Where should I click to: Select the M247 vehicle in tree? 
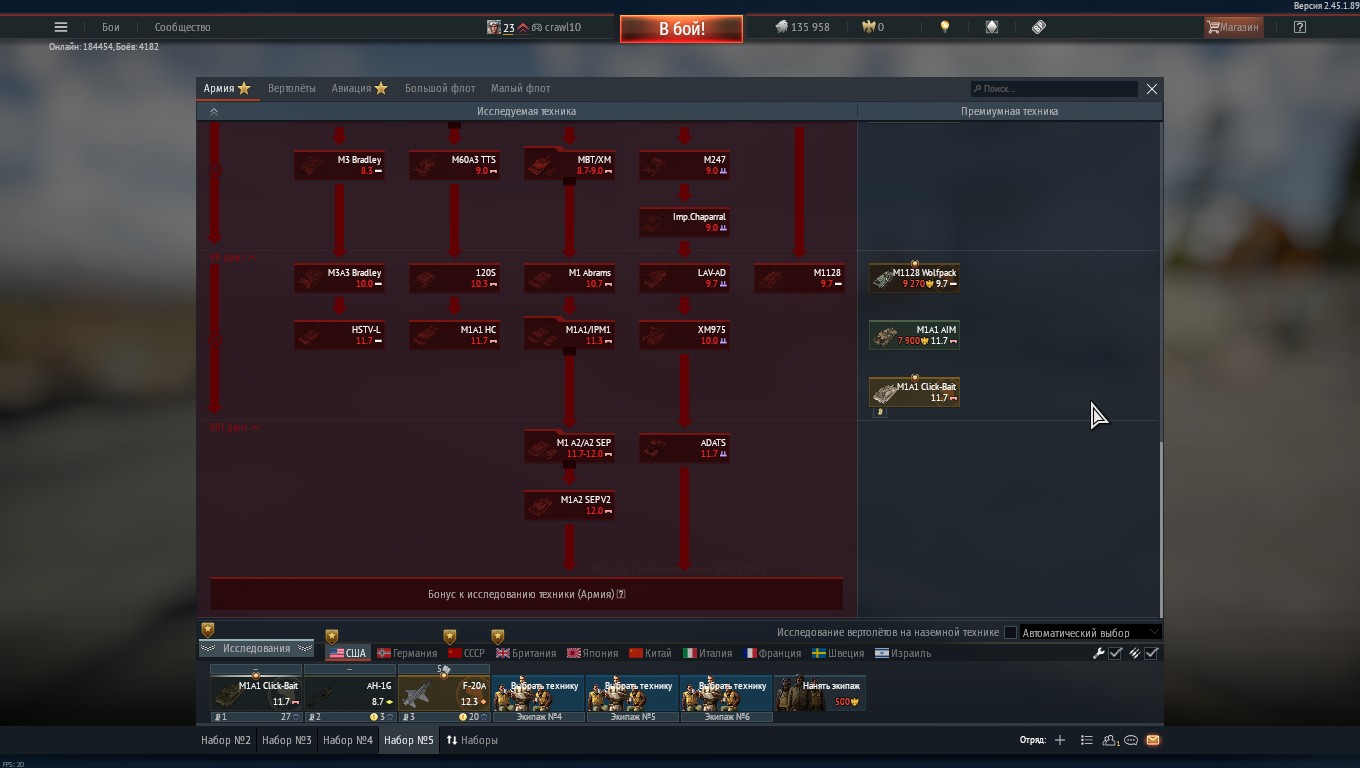684,165
